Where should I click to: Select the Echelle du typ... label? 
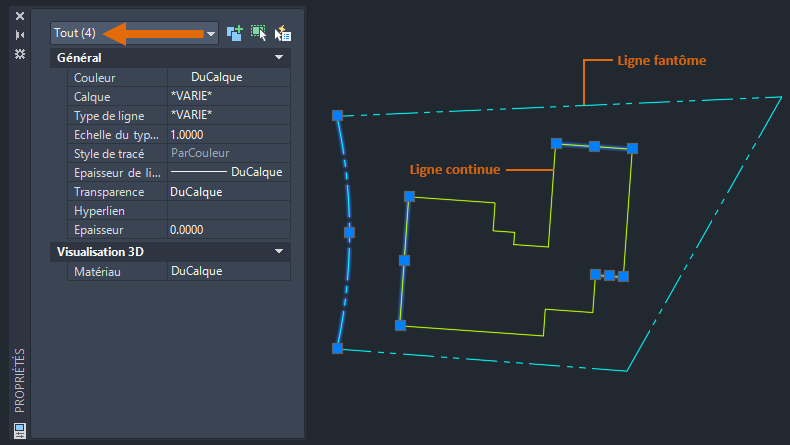click(116, 135)
